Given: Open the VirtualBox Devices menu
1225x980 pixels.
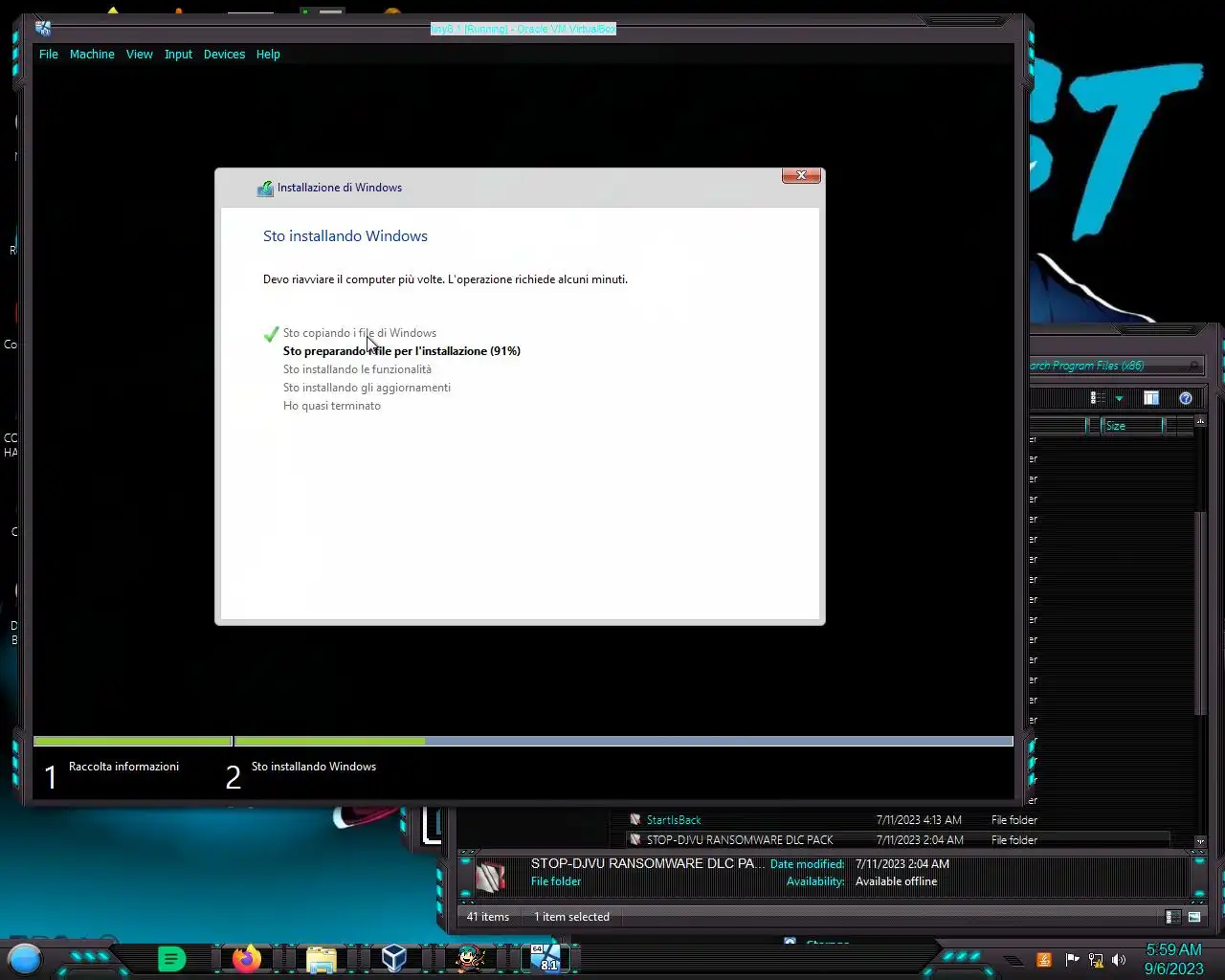Looking at the screenshot, I should point(224,55).
